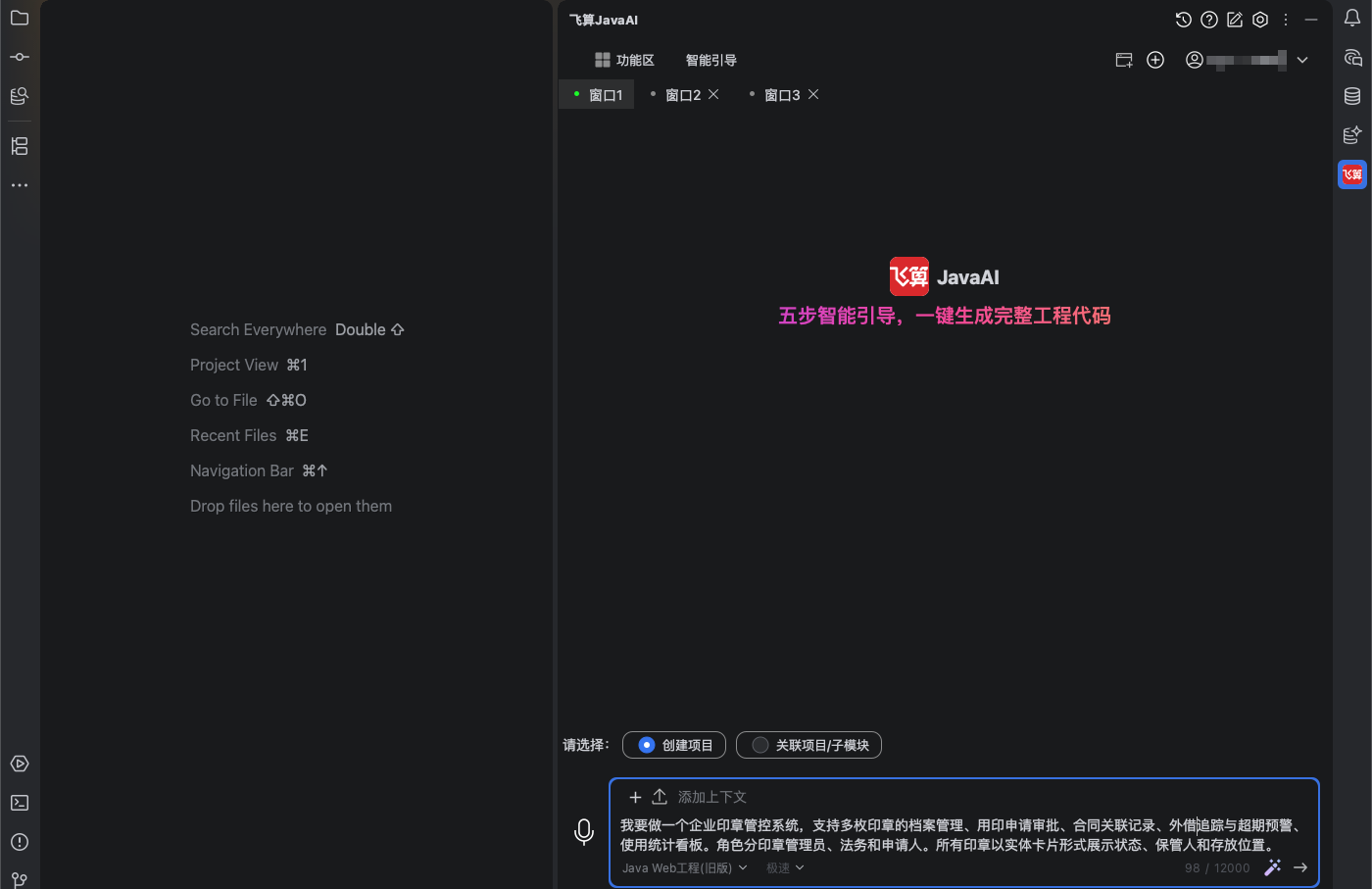Open the Commit tool window icon

[20, 57]
